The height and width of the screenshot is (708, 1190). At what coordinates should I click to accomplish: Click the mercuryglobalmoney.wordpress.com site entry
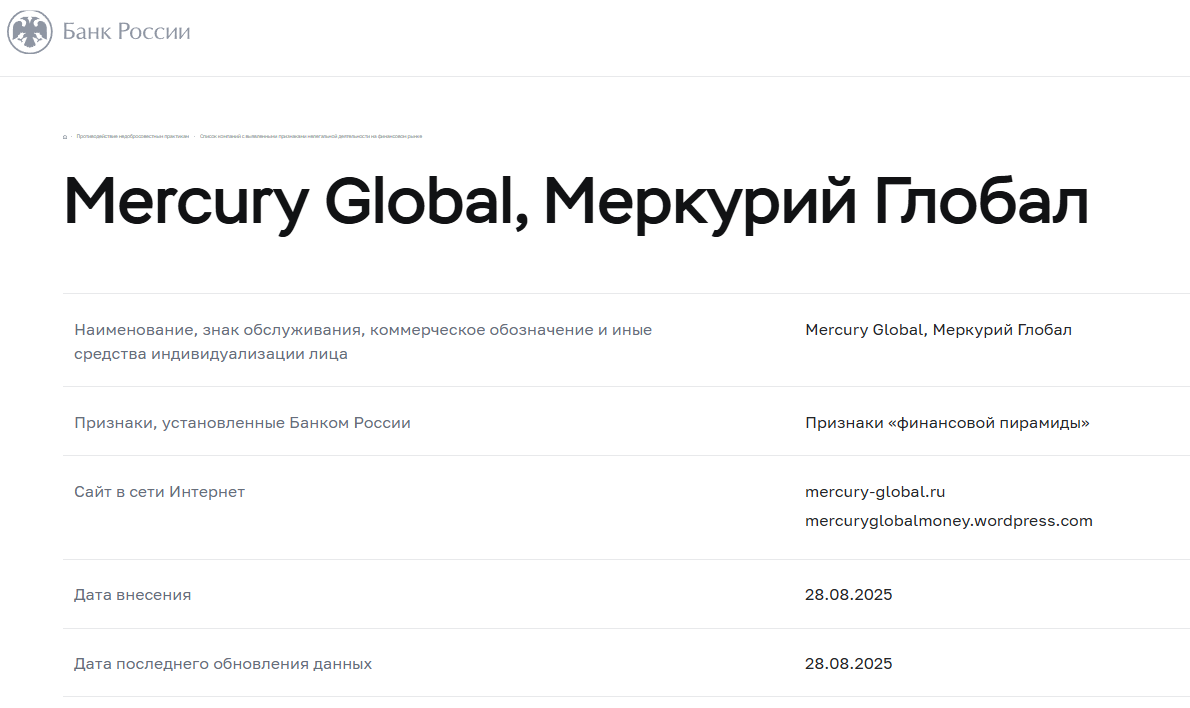pos(948,520)
